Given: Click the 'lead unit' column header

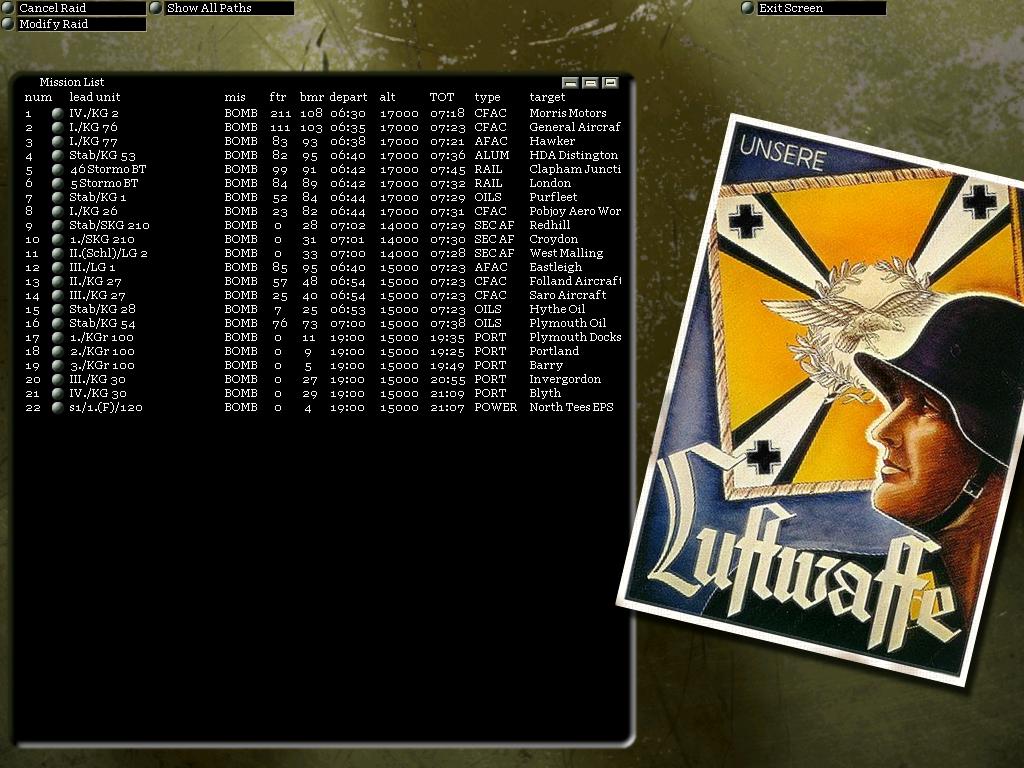Looking at the screenshot, I should 95,97.
